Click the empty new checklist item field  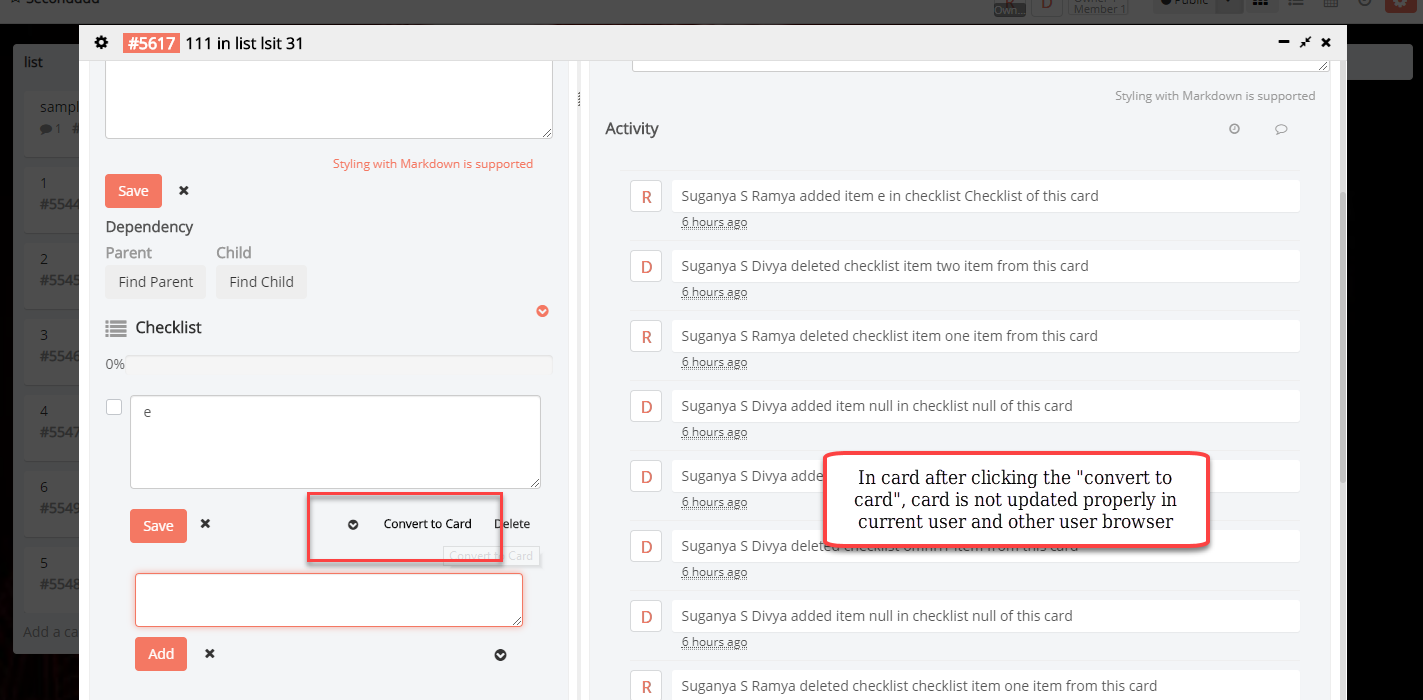328,599
